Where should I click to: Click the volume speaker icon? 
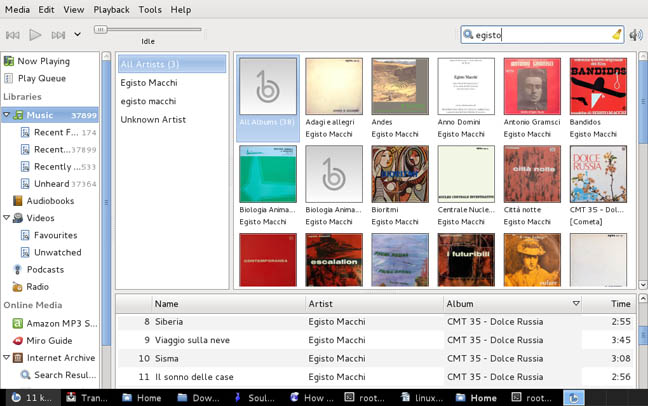(x=636, y=35)
